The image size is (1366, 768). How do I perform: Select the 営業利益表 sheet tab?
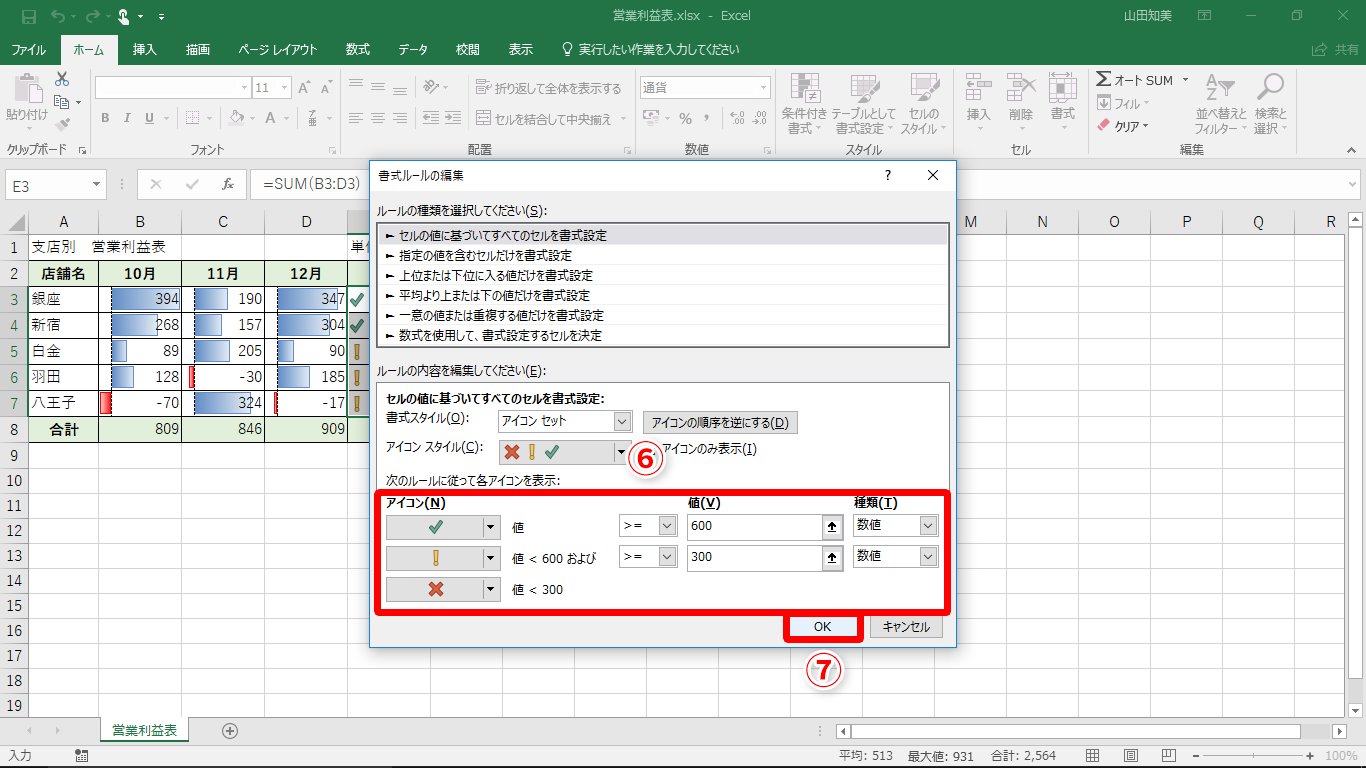[x=145, y=731]
